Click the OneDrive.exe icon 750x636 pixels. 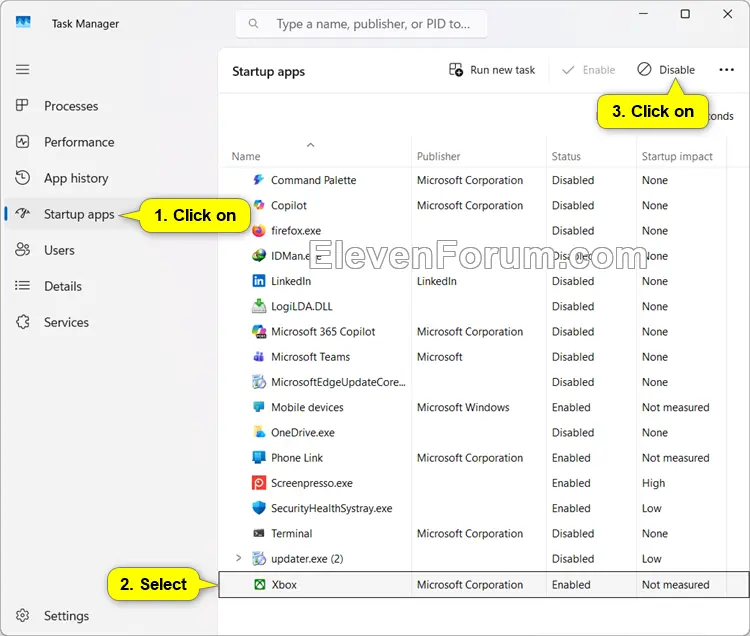[x=259, y=432]
